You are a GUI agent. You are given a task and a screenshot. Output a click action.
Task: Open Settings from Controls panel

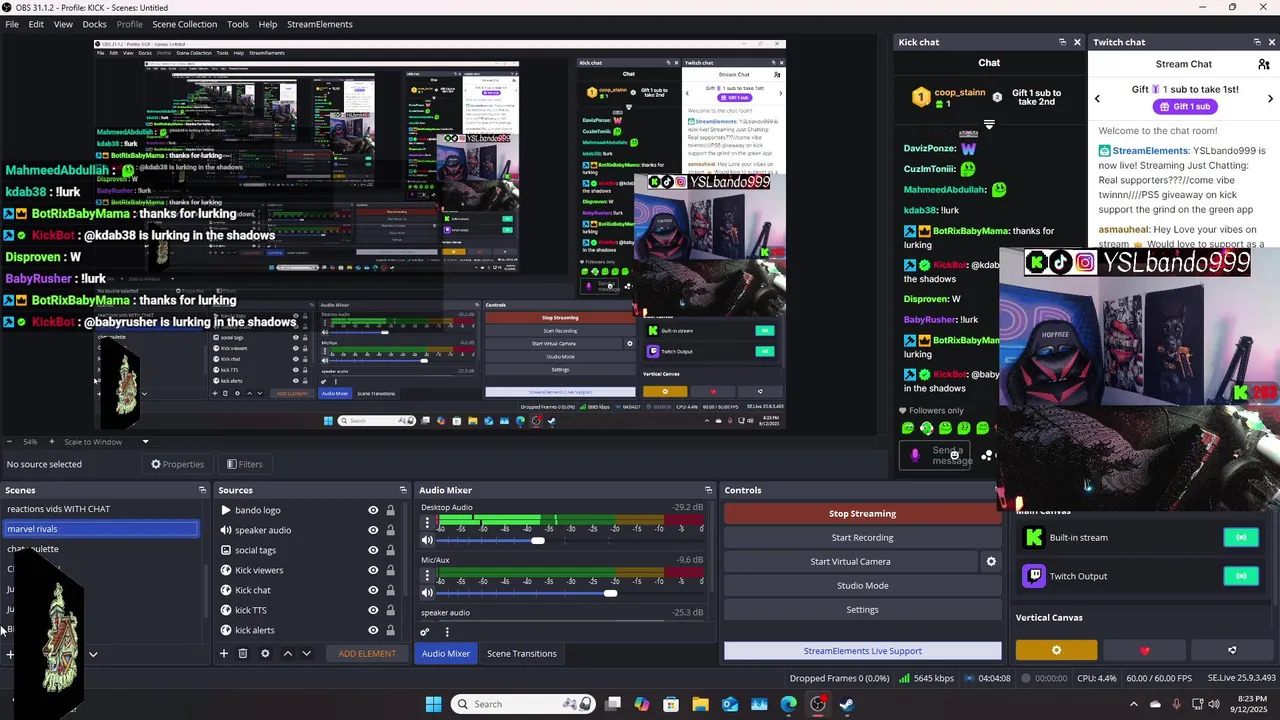coord(862,609)
